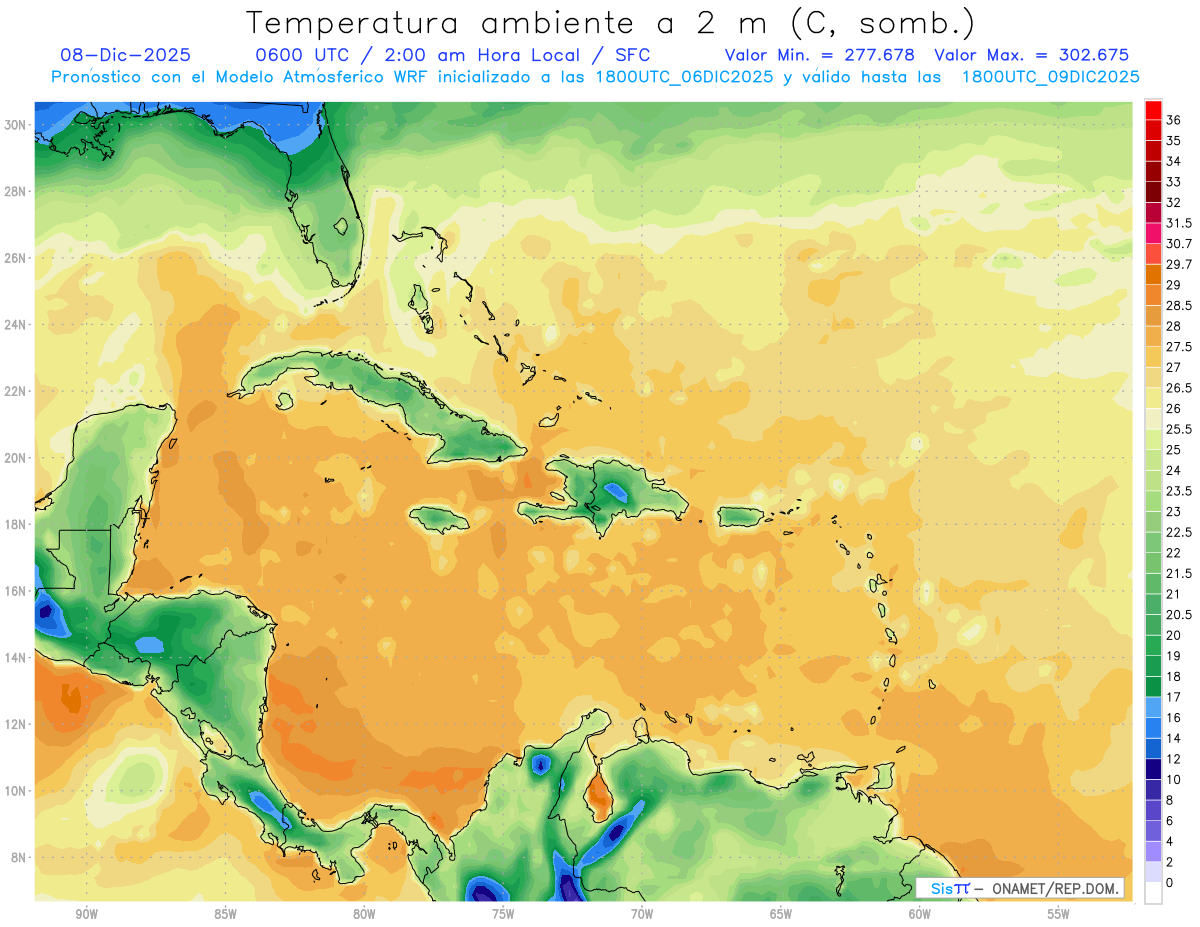Click the '75W' longitude label
1200x927 pixels.
click(503, 915)
